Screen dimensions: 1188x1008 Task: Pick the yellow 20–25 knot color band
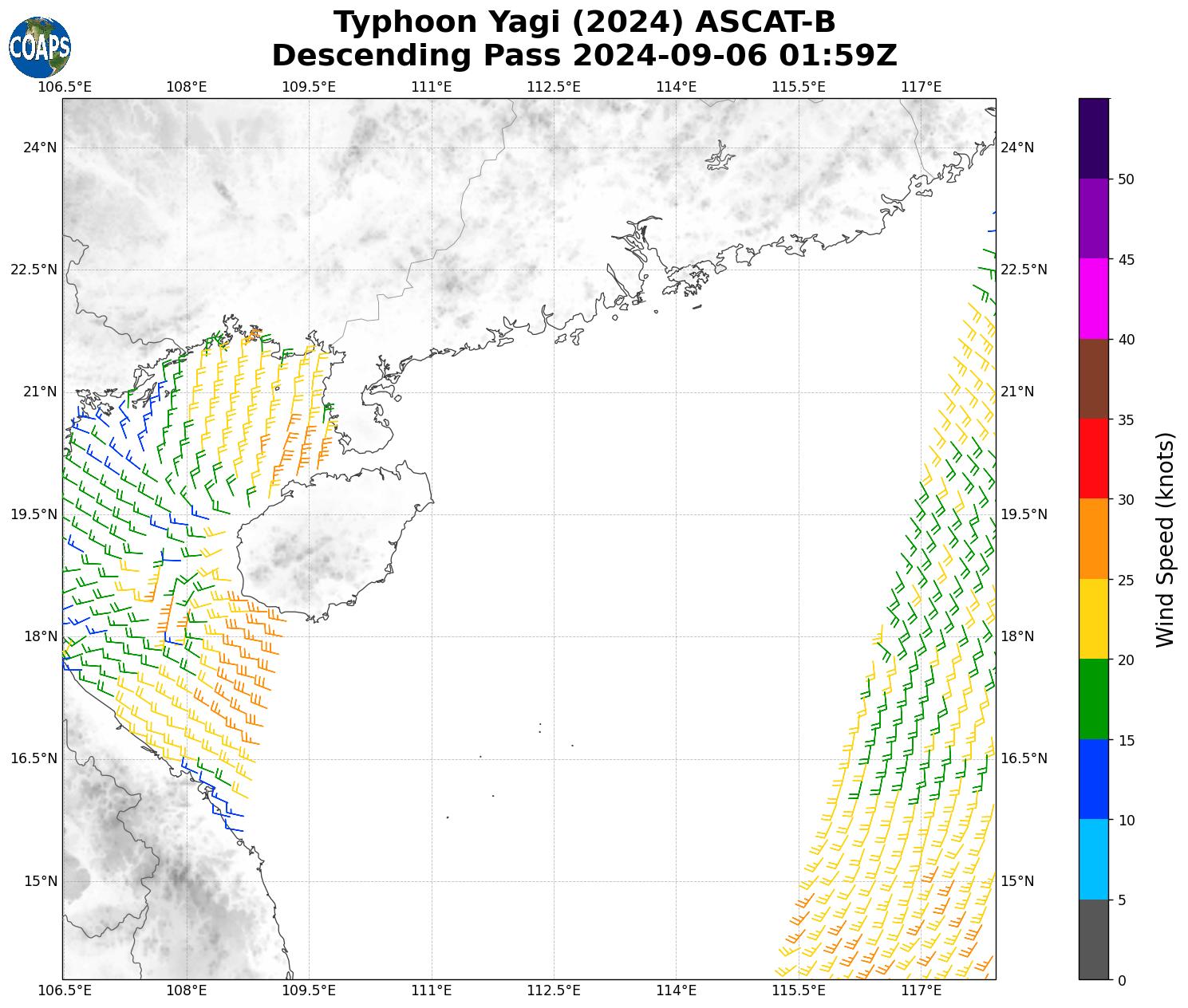pyautogui.click(x=1093, y=619)
